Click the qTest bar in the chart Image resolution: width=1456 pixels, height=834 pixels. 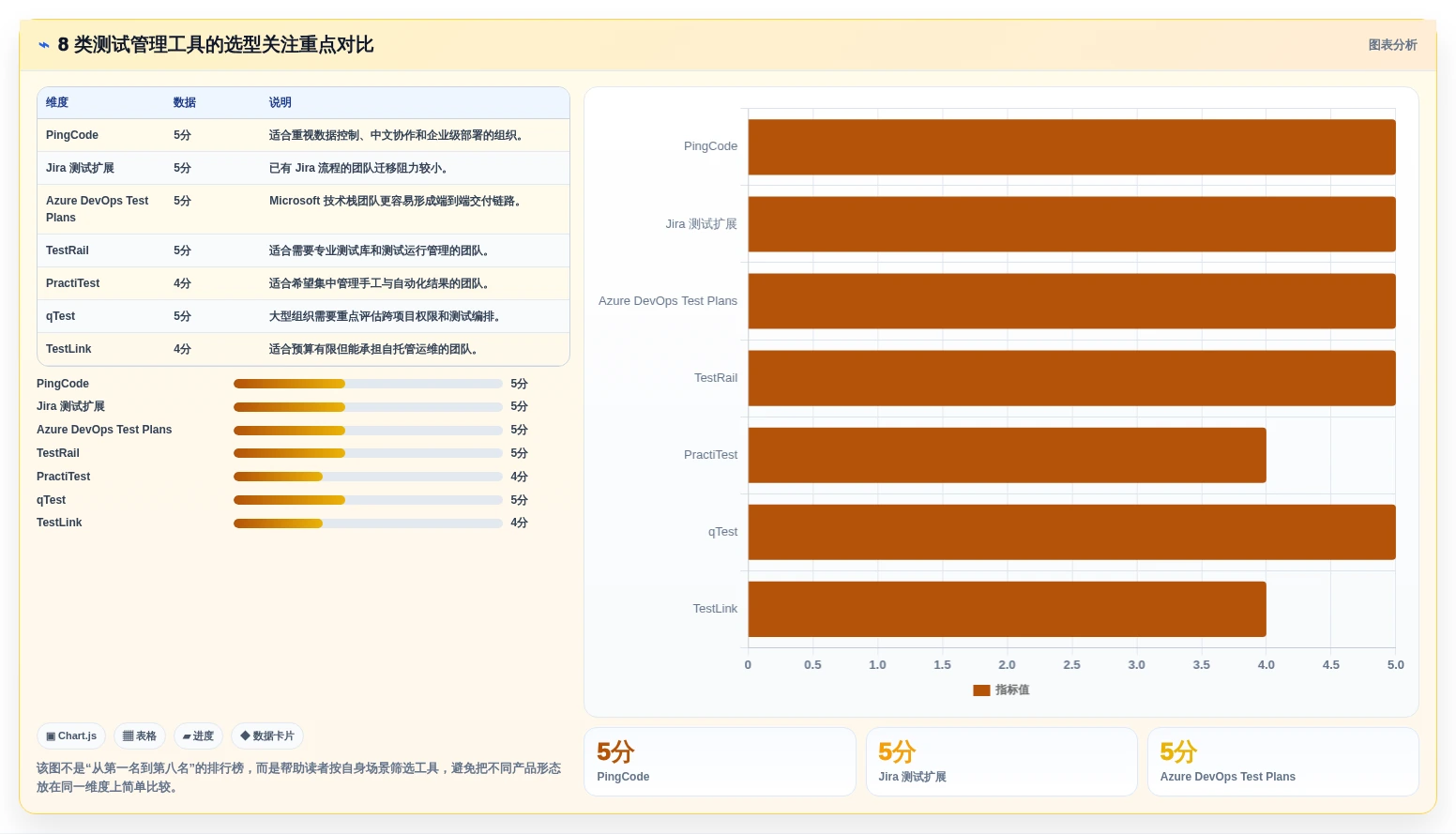[1071, 532]
